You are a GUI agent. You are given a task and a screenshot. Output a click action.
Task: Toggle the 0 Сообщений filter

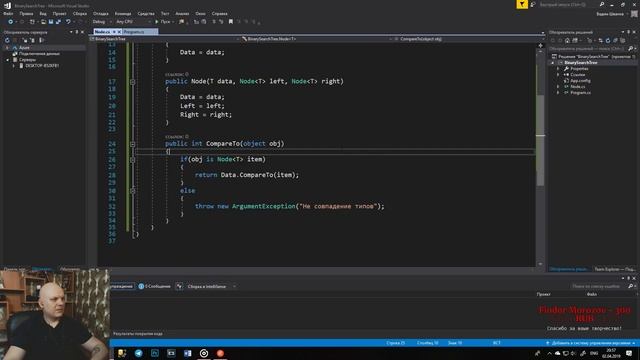(154, 287)
